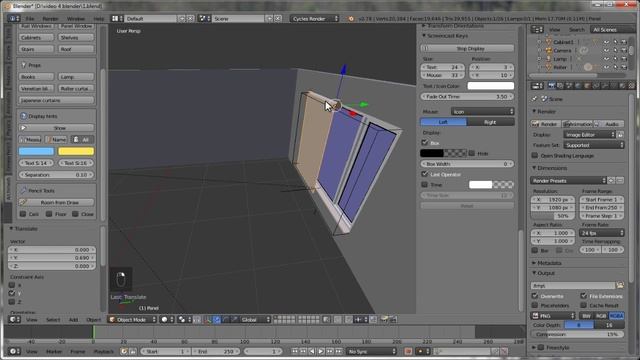Open the Cycles Render engine dropdown
Screen dimensions: 640x360
click(x=315, y=18)
